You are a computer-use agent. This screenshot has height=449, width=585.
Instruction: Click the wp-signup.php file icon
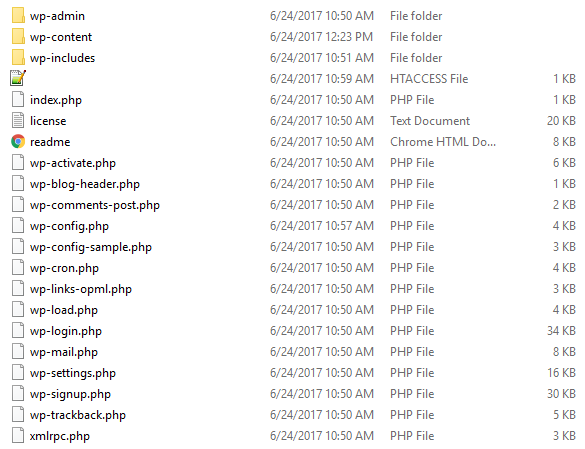pos(18,394)
